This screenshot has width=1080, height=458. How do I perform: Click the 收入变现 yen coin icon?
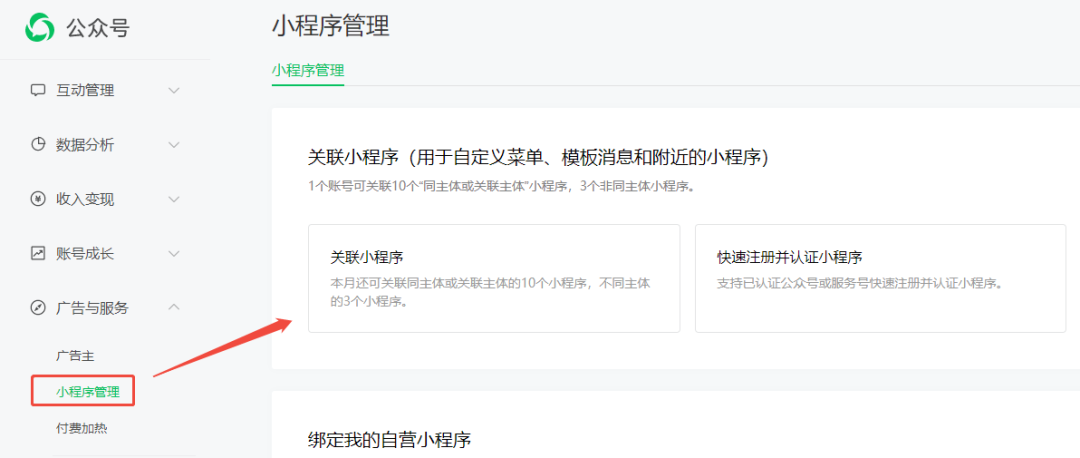coord(38,199)
